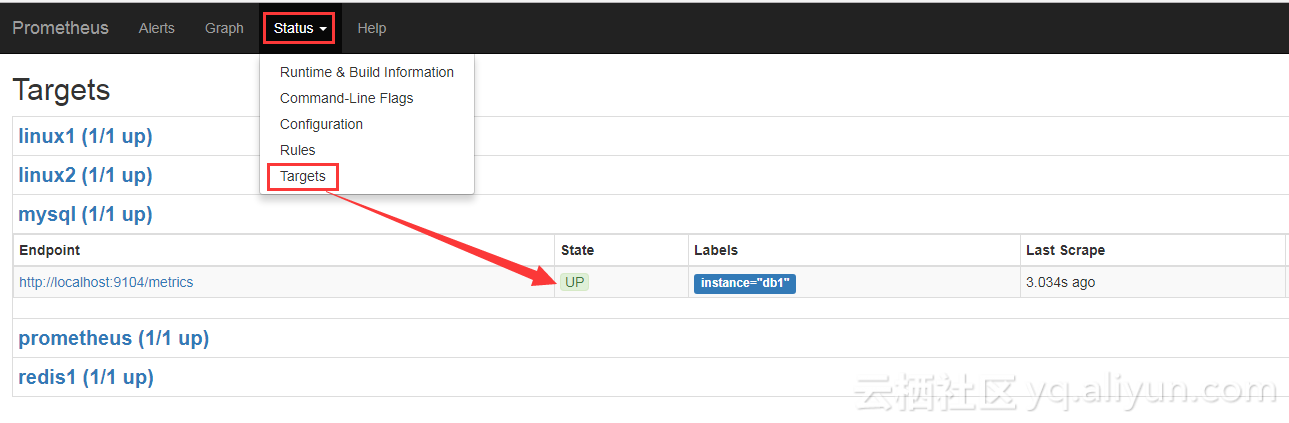Image resolution: width=1289 pixels, height=423 pixels.
Task: Collapse the mysql target group
Action: [85, 214]
